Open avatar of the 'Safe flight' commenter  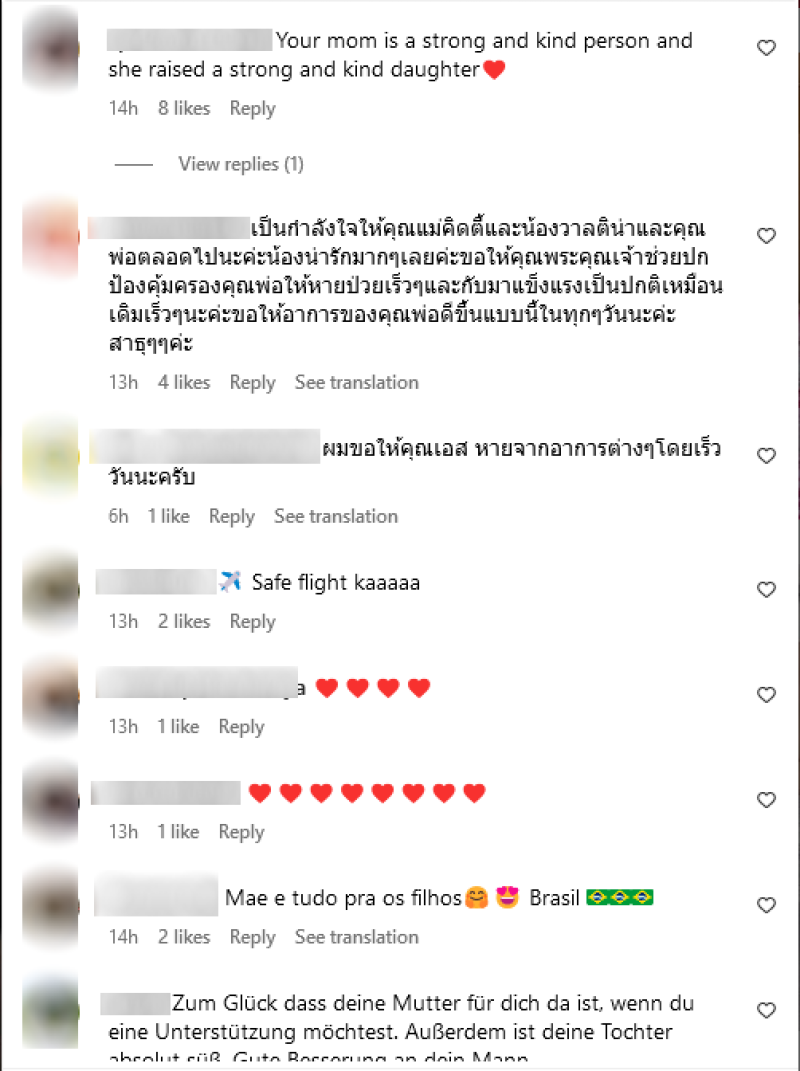pos(51,591)
